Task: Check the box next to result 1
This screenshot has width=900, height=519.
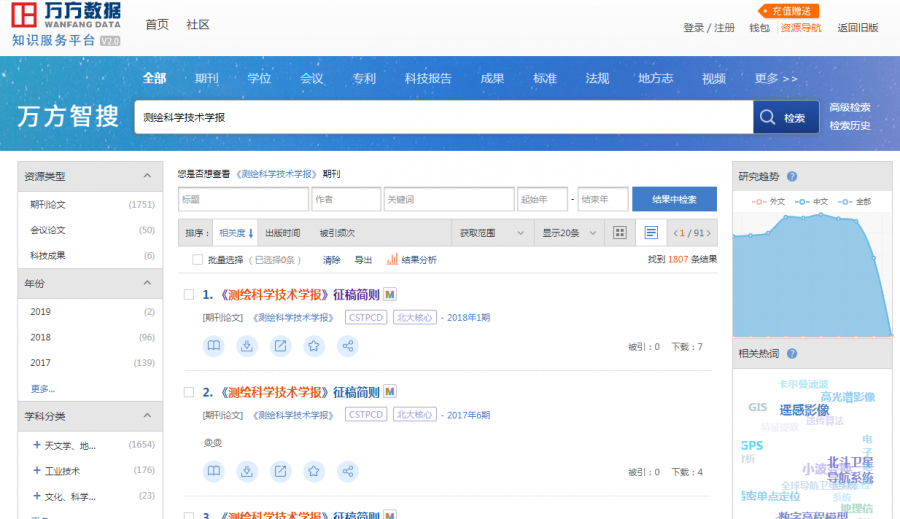Action: pos(188,295)
